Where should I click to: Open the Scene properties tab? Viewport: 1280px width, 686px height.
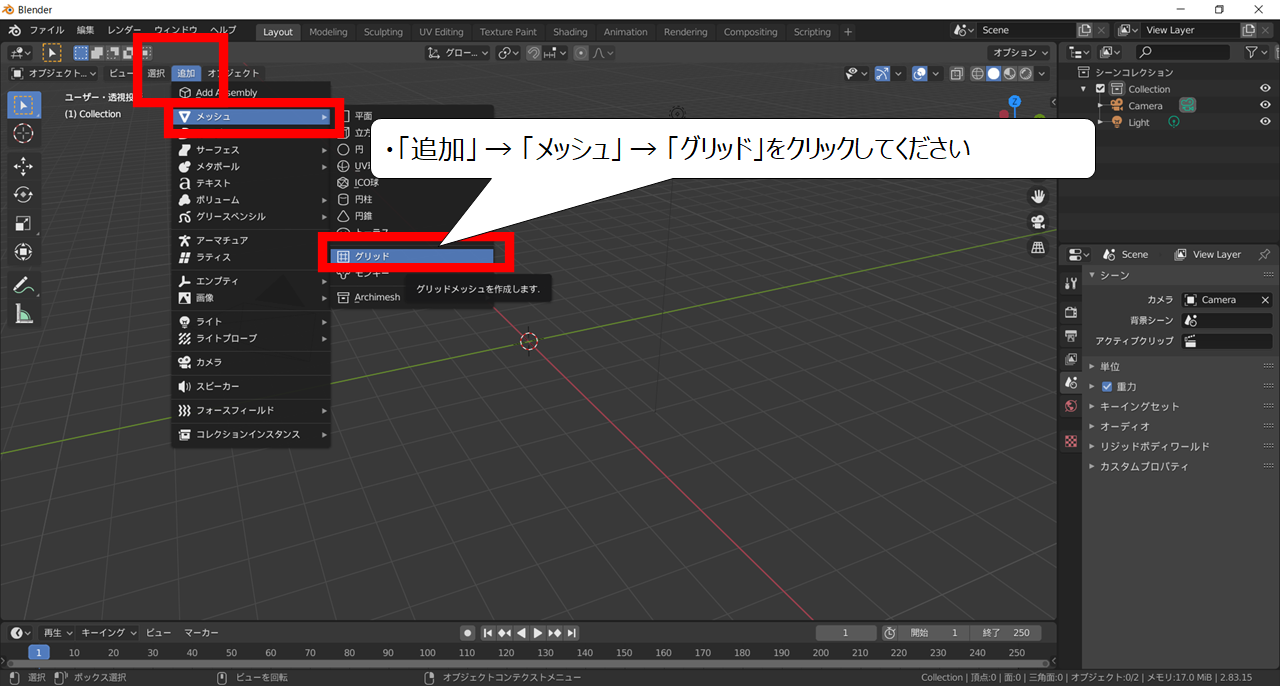(x=1071, y=383)
